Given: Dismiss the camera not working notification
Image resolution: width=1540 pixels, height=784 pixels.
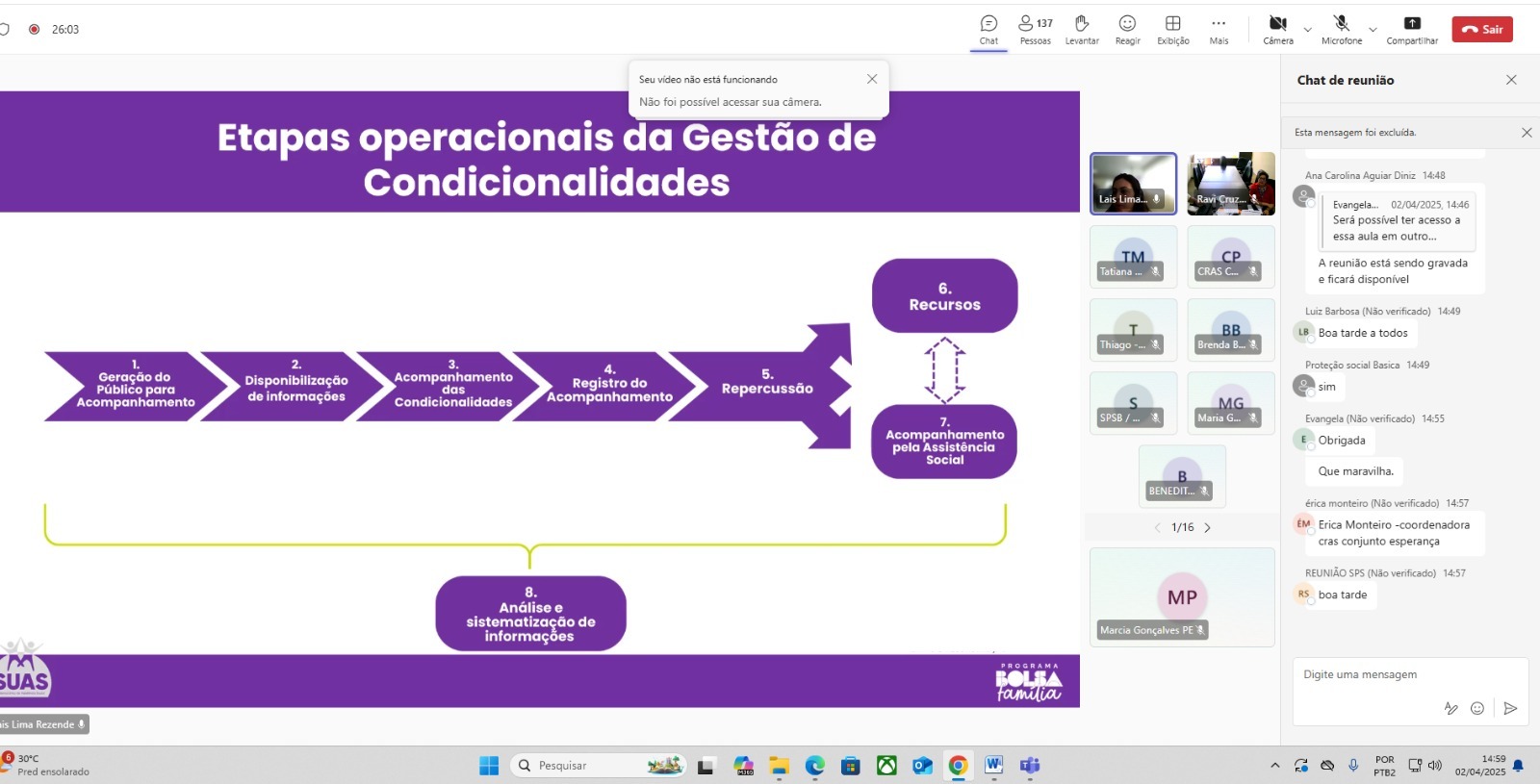Looking at the screenshot, I should pyautogui.click(x=872, y=79).
